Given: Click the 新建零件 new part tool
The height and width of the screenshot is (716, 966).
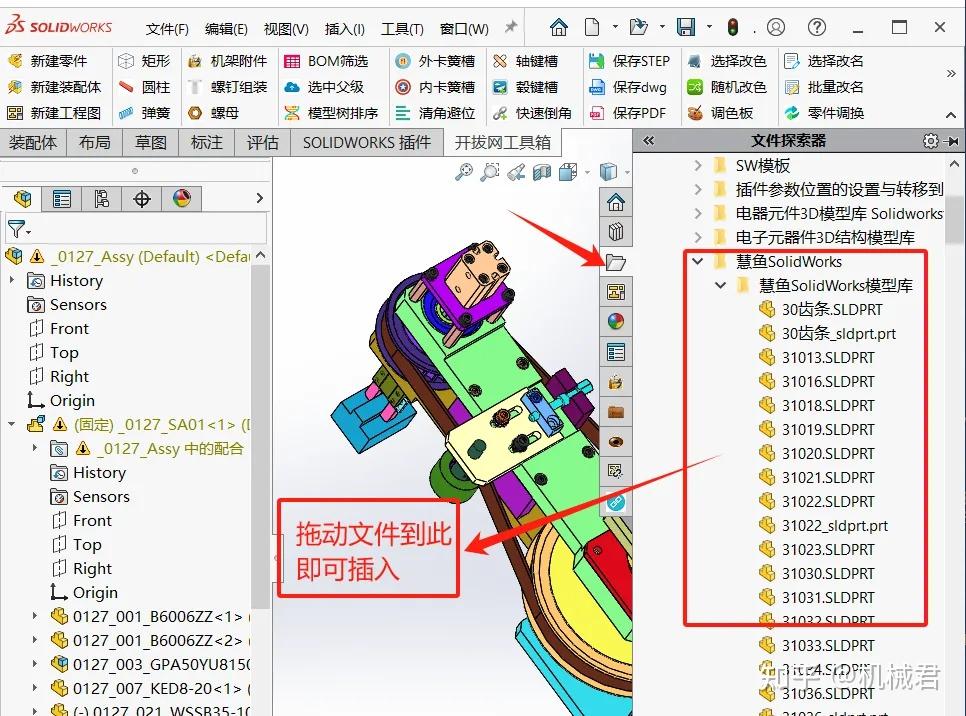Looking at the screenshot, I should [47, 61].
